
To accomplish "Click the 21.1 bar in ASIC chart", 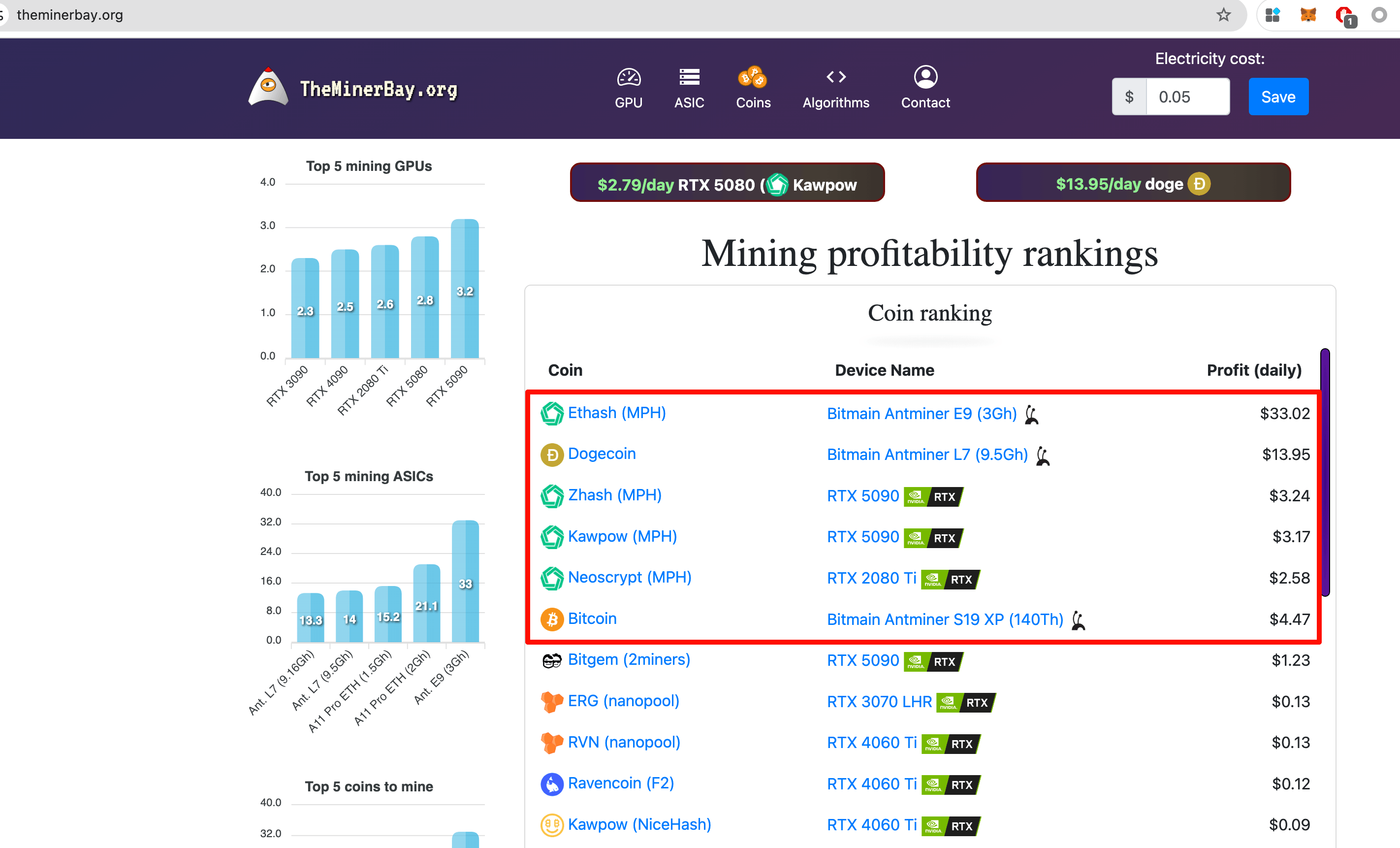I will [427, 604].
